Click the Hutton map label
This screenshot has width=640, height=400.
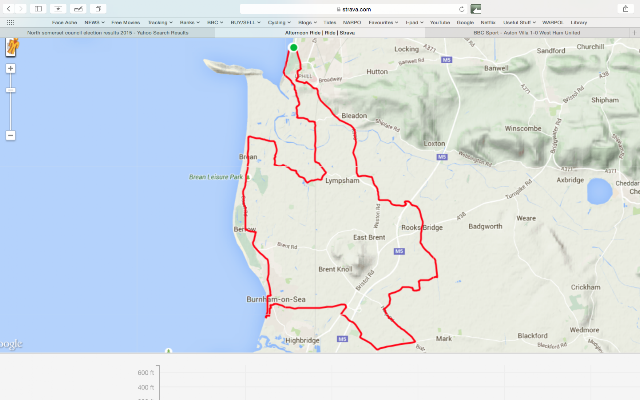pyautogui.click(x=377, y=71)
